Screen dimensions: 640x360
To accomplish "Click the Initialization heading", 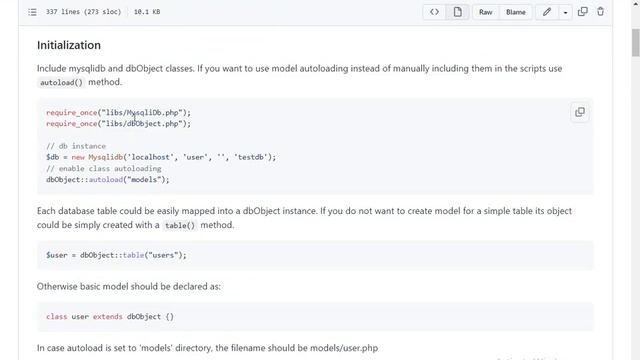I will (69, 45).
